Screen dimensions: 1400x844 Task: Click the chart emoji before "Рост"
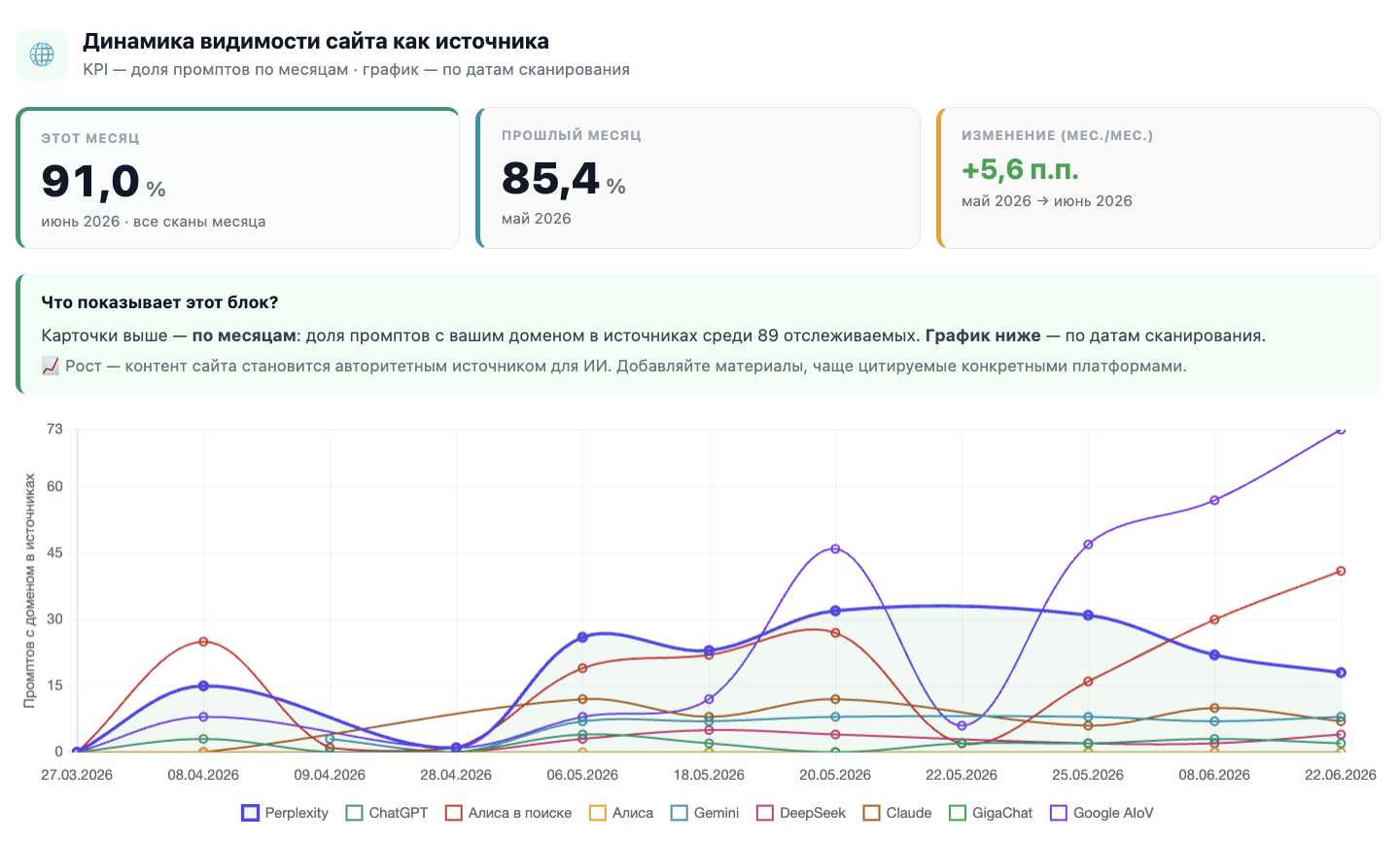pos(51,367)
